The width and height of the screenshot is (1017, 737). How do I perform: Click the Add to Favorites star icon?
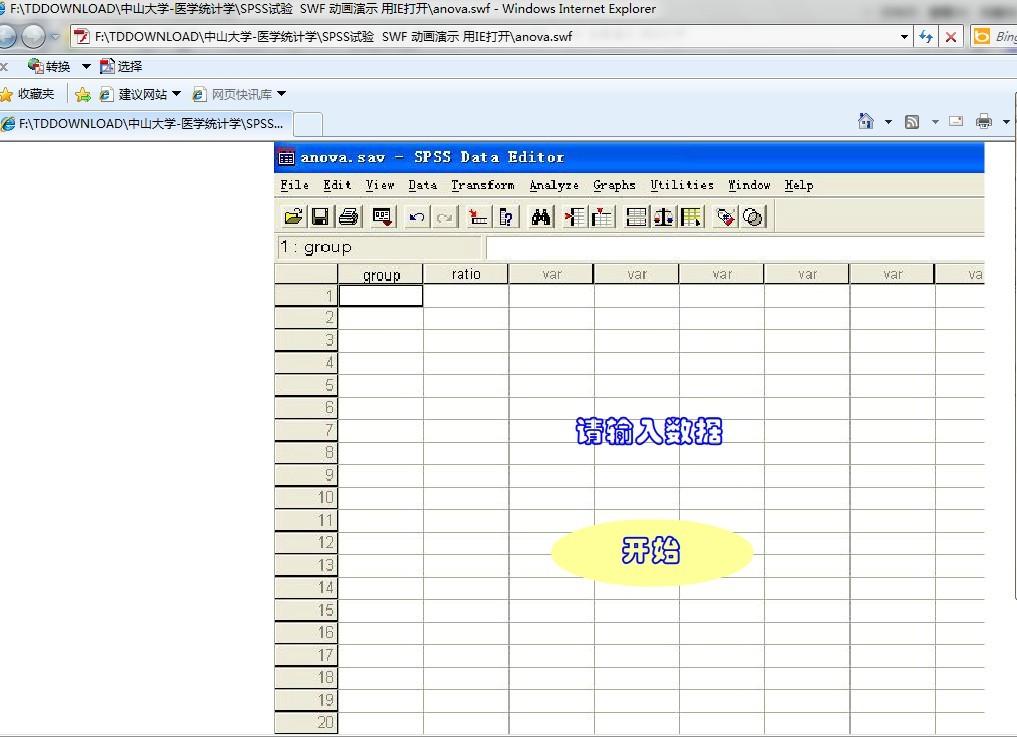82,95
